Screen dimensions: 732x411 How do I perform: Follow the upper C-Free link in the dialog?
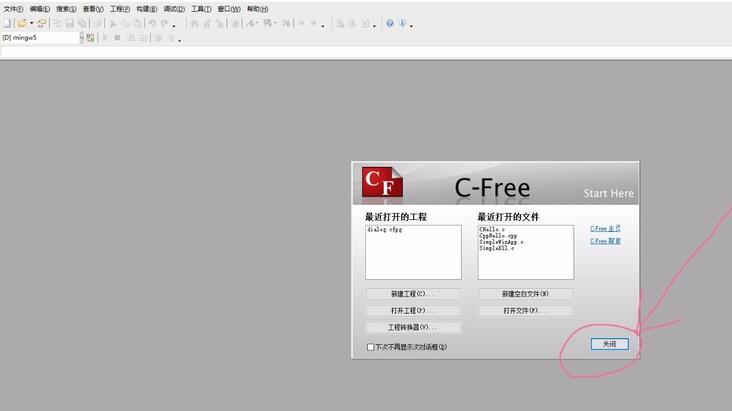click(x=605, y=228)
